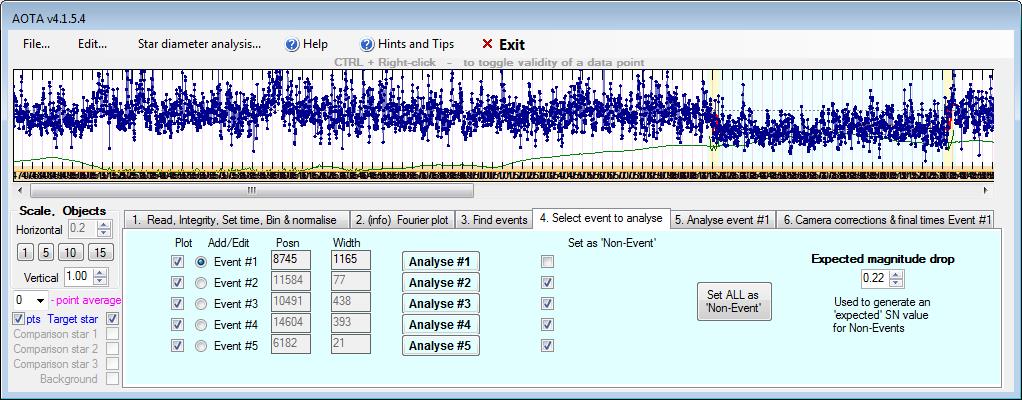This screenshot has width=1022, height=400.
Task: Click the scrollbar left arrow
Action: tap(20, 190)
